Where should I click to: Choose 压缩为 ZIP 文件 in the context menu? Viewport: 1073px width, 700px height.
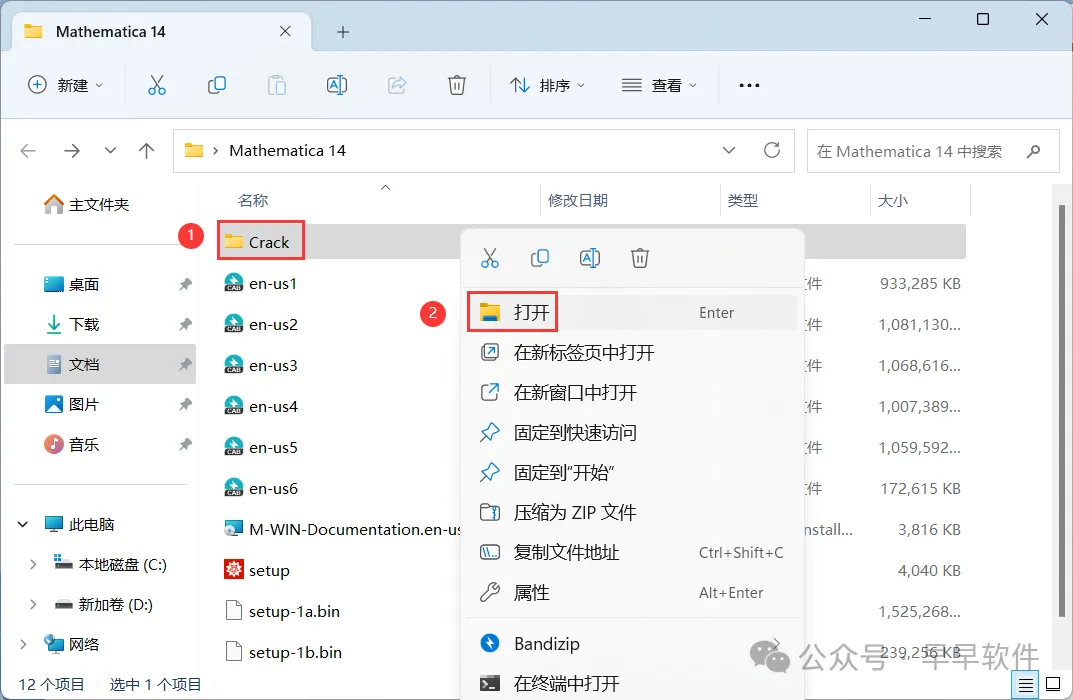point(632,513)
